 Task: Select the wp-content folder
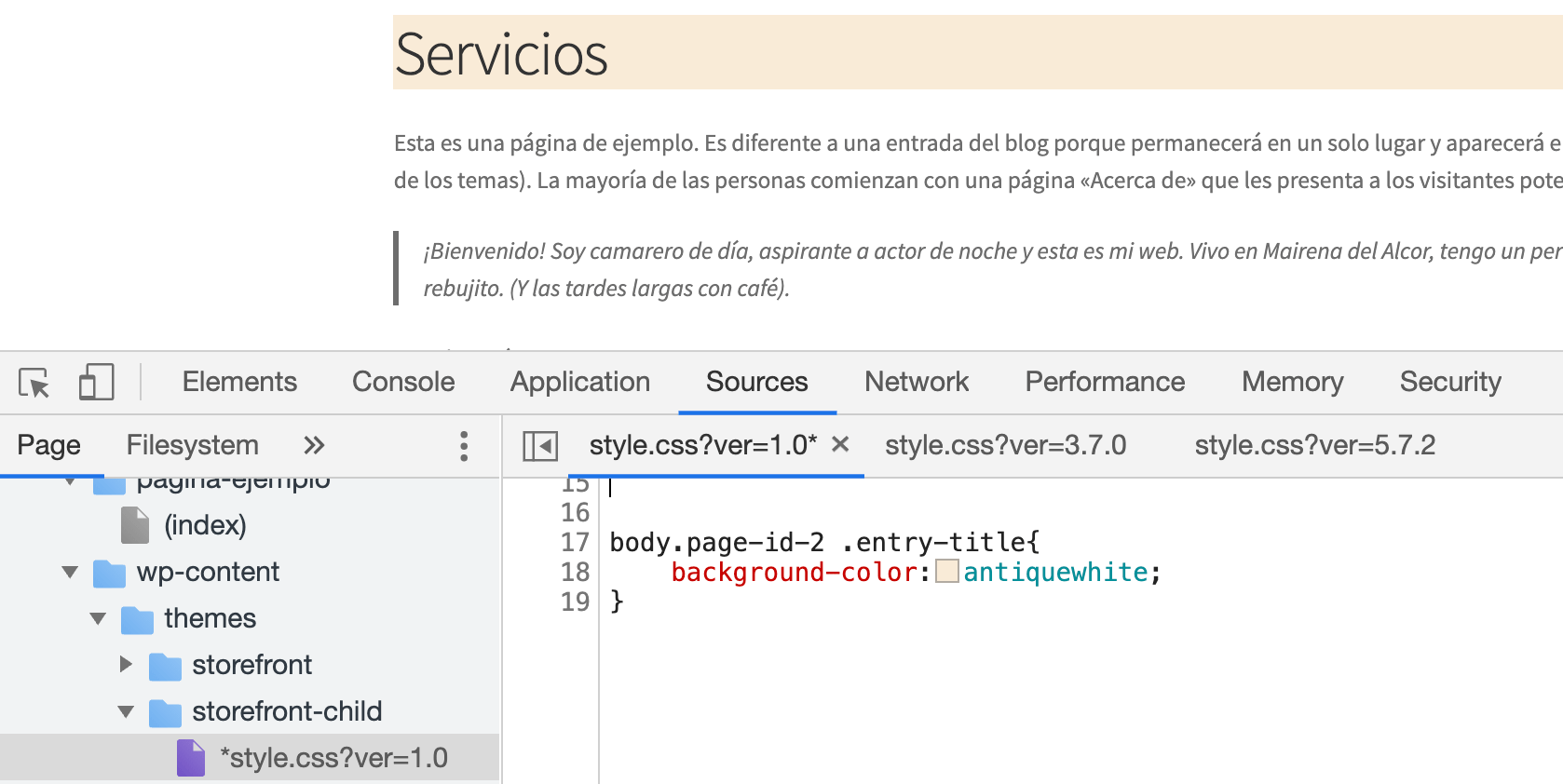tap(208, 572)
